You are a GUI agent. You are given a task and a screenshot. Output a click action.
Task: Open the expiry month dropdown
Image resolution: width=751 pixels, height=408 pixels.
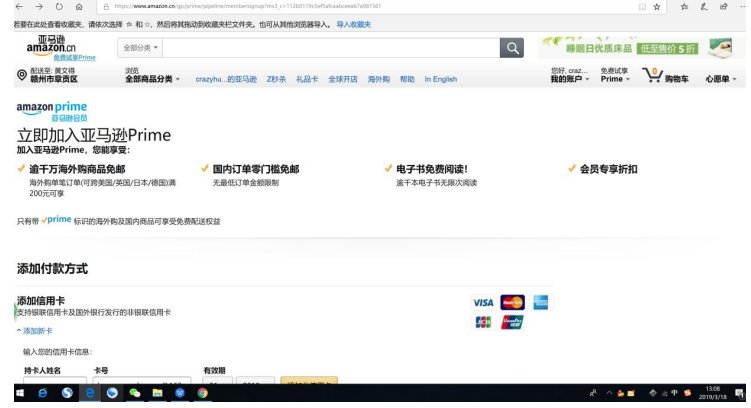(x=217, y=380)
